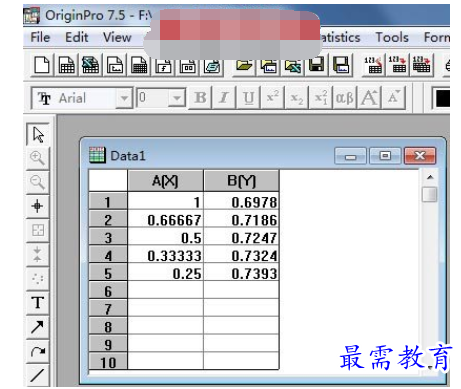Select the Zoom In magnifier tool

point(38,158)
